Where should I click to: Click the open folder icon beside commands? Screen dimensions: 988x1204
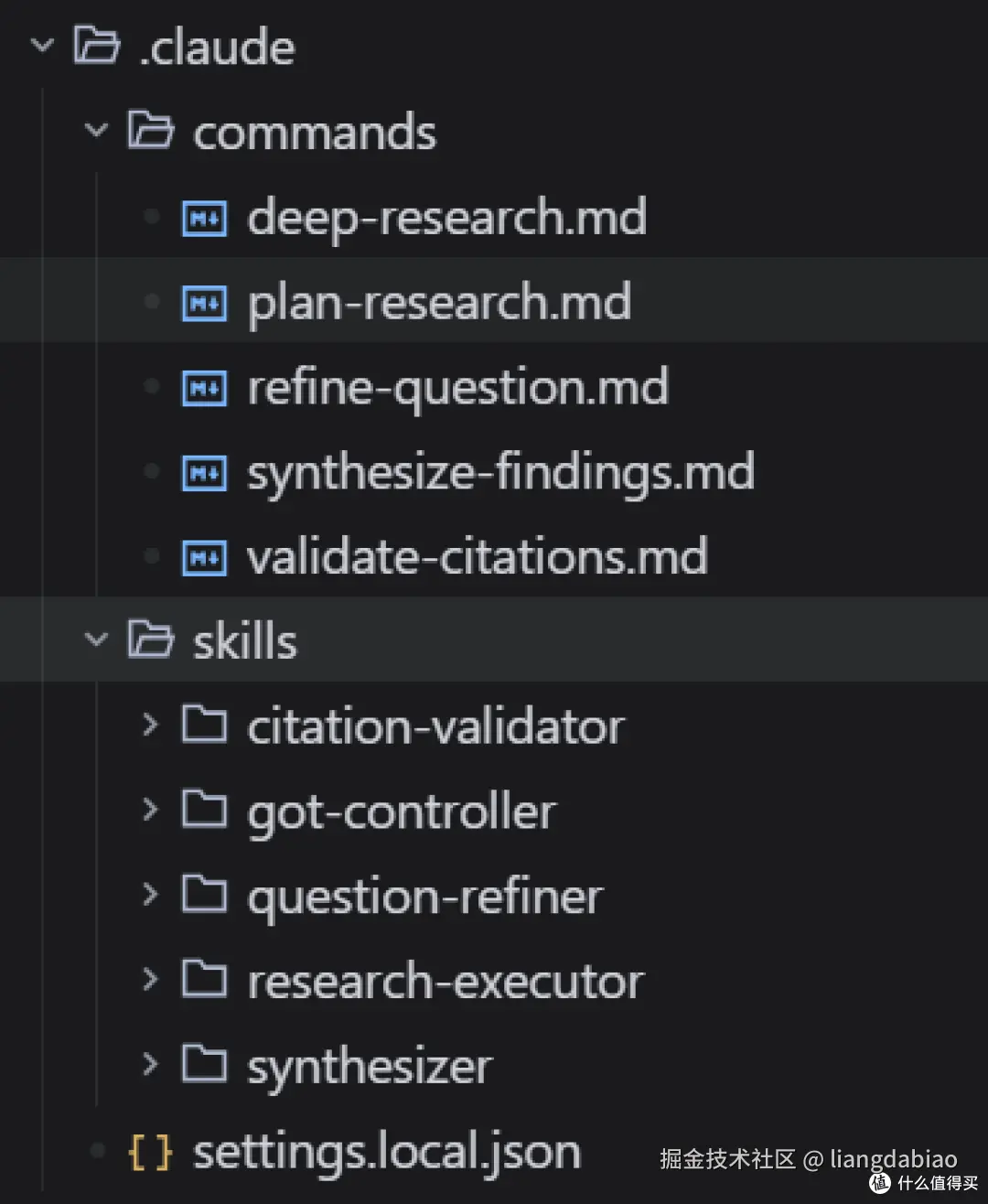click(x=152, y=131)
